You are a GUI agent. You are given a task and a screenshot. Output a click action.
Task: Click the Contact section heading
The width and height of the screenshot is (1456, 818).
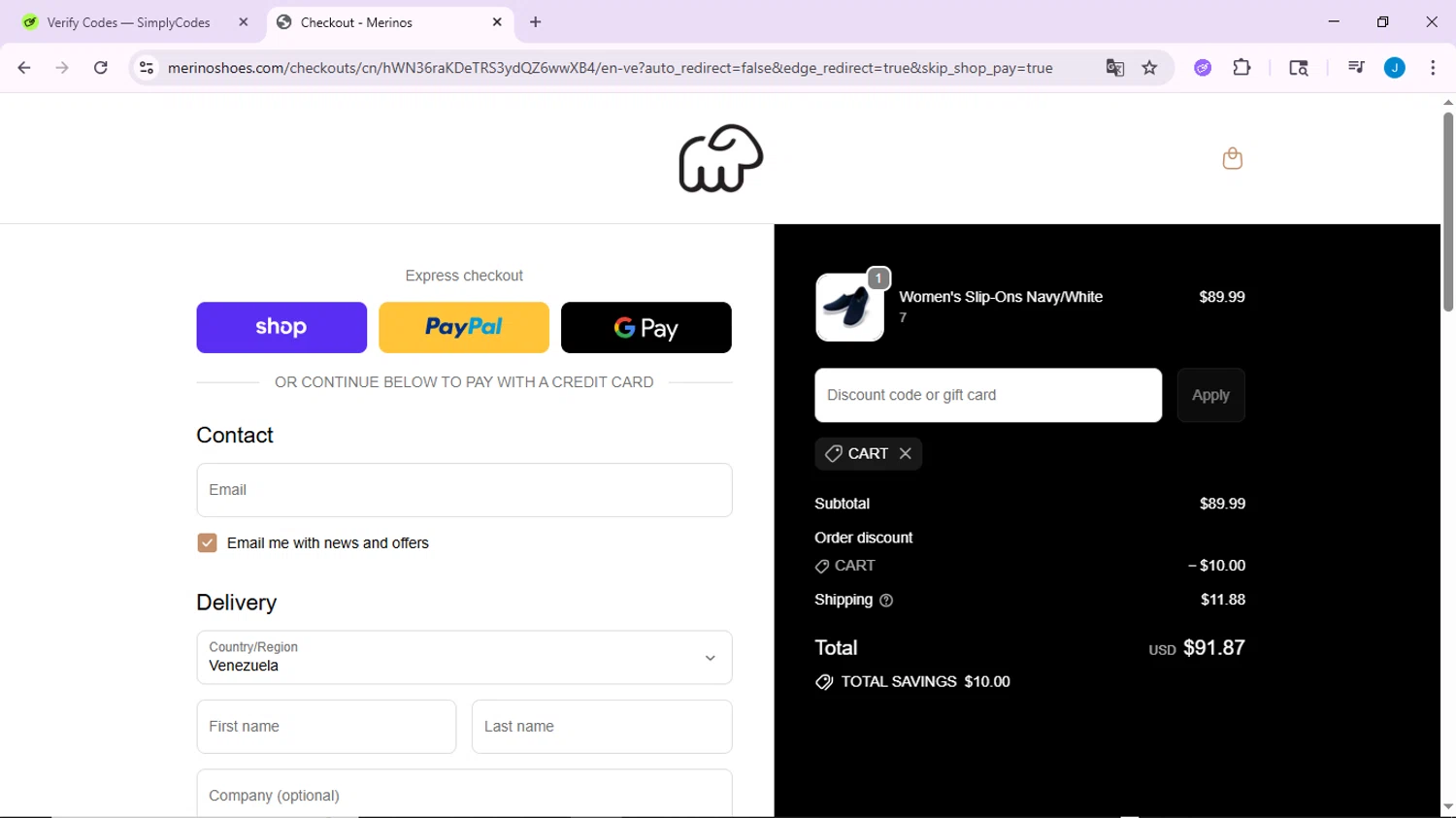[x=235, y=435]
